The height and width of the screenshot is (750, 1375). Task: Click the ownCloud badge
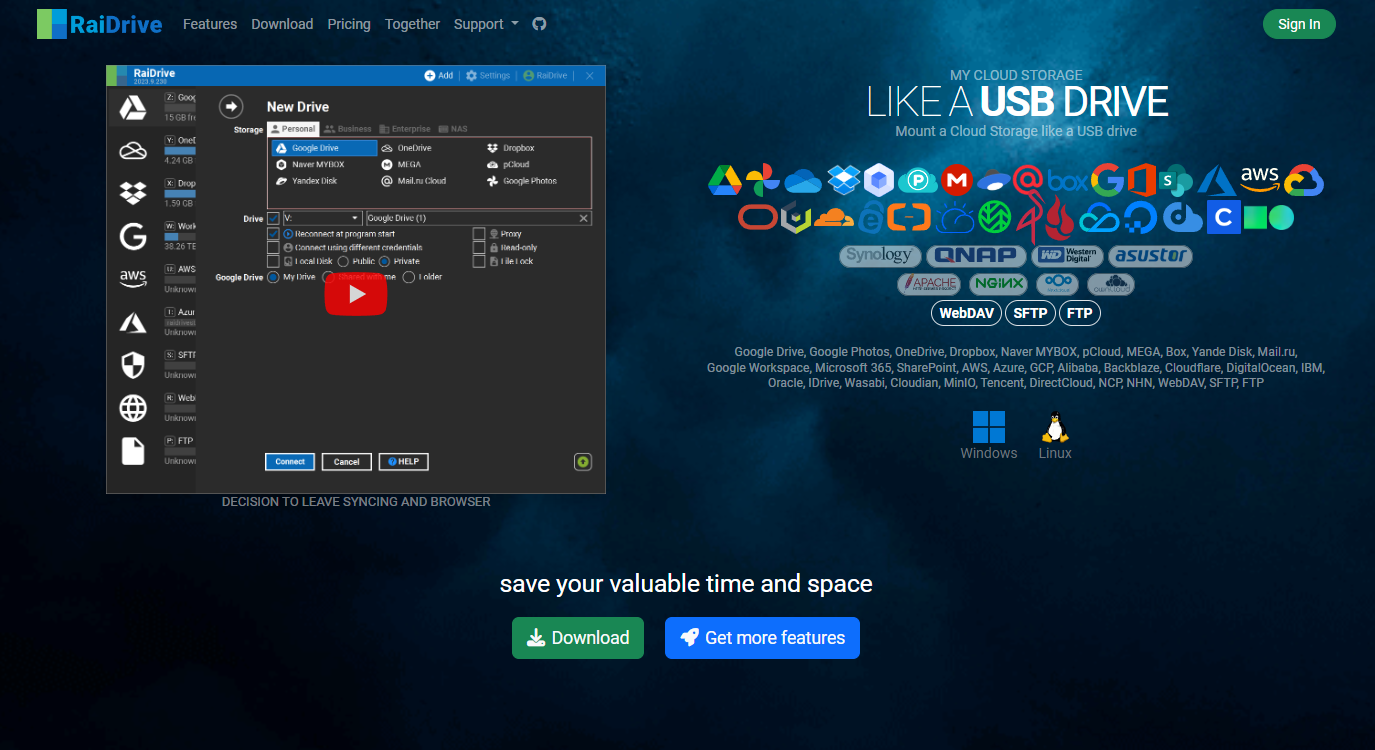point(1111,284)
